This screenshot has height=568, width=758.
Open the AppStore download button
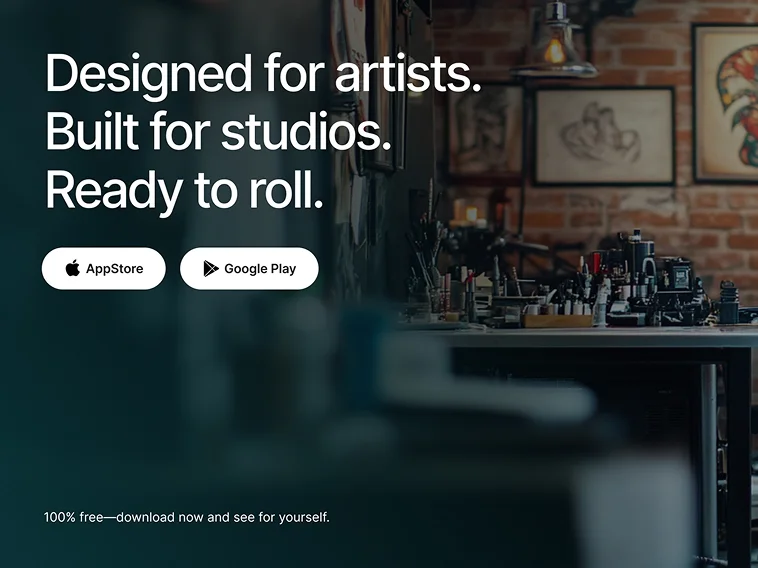103,268
